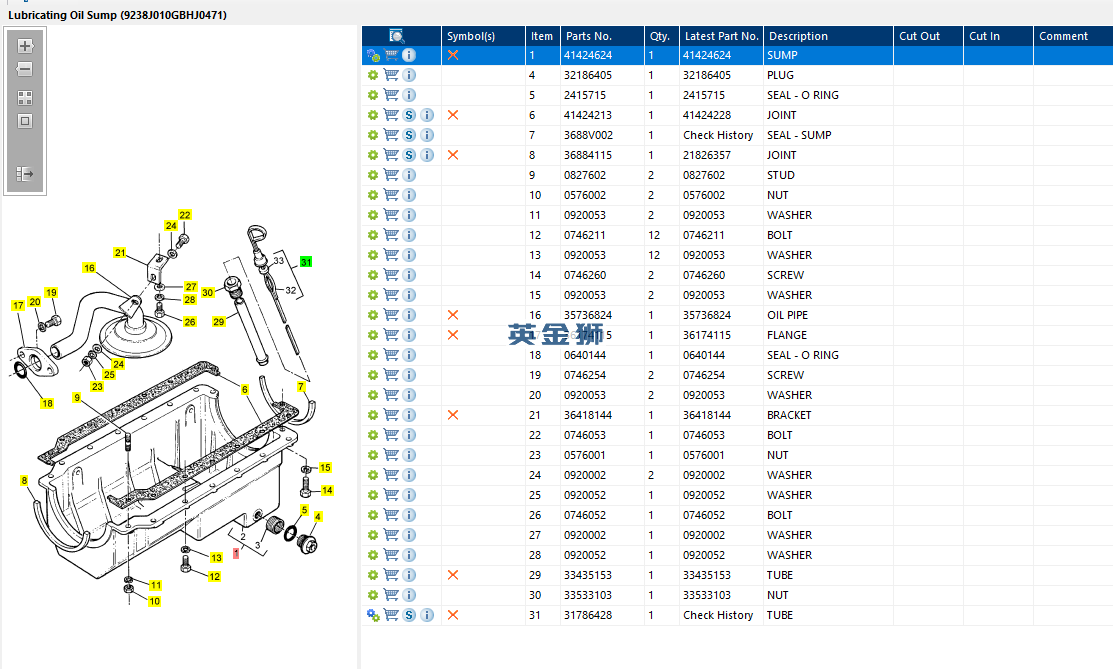
Task: Zoom out of the sump diagram
Action: pos(25,70)
